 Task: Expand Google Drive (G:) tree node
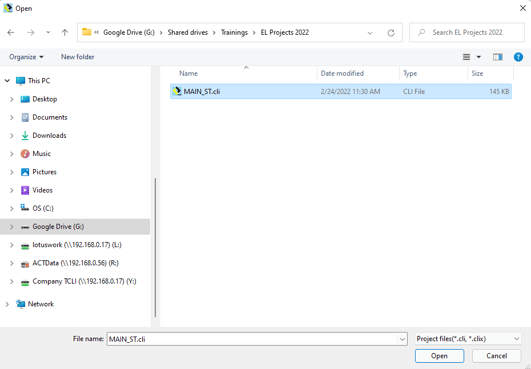[x=12, y=227]
